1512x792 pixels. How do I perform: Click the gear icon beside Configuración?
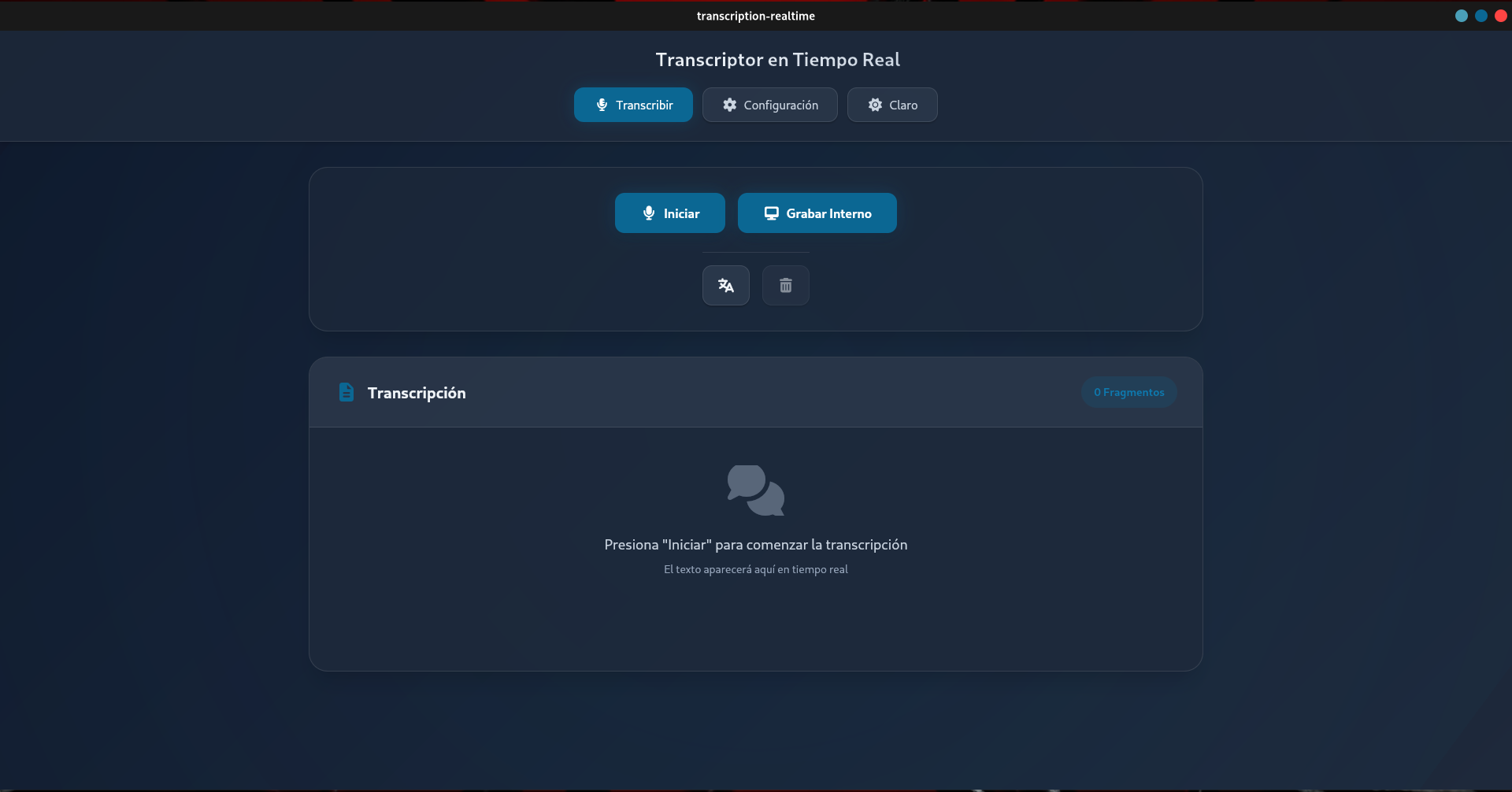click(x=729, y=105)
